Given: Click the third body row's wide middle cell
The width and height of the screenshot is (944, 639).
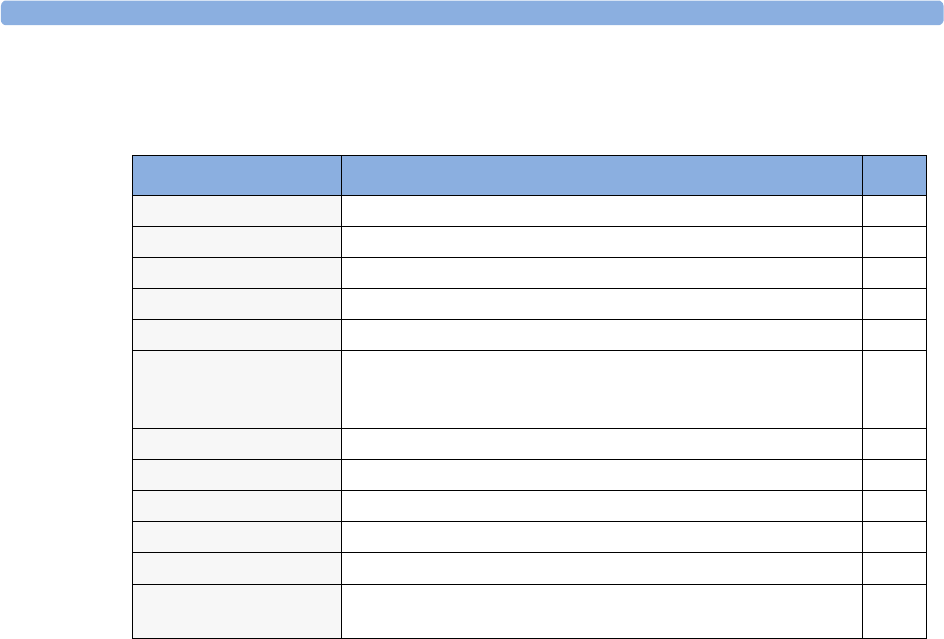Looking at the screenshot, I should (601, 272).
